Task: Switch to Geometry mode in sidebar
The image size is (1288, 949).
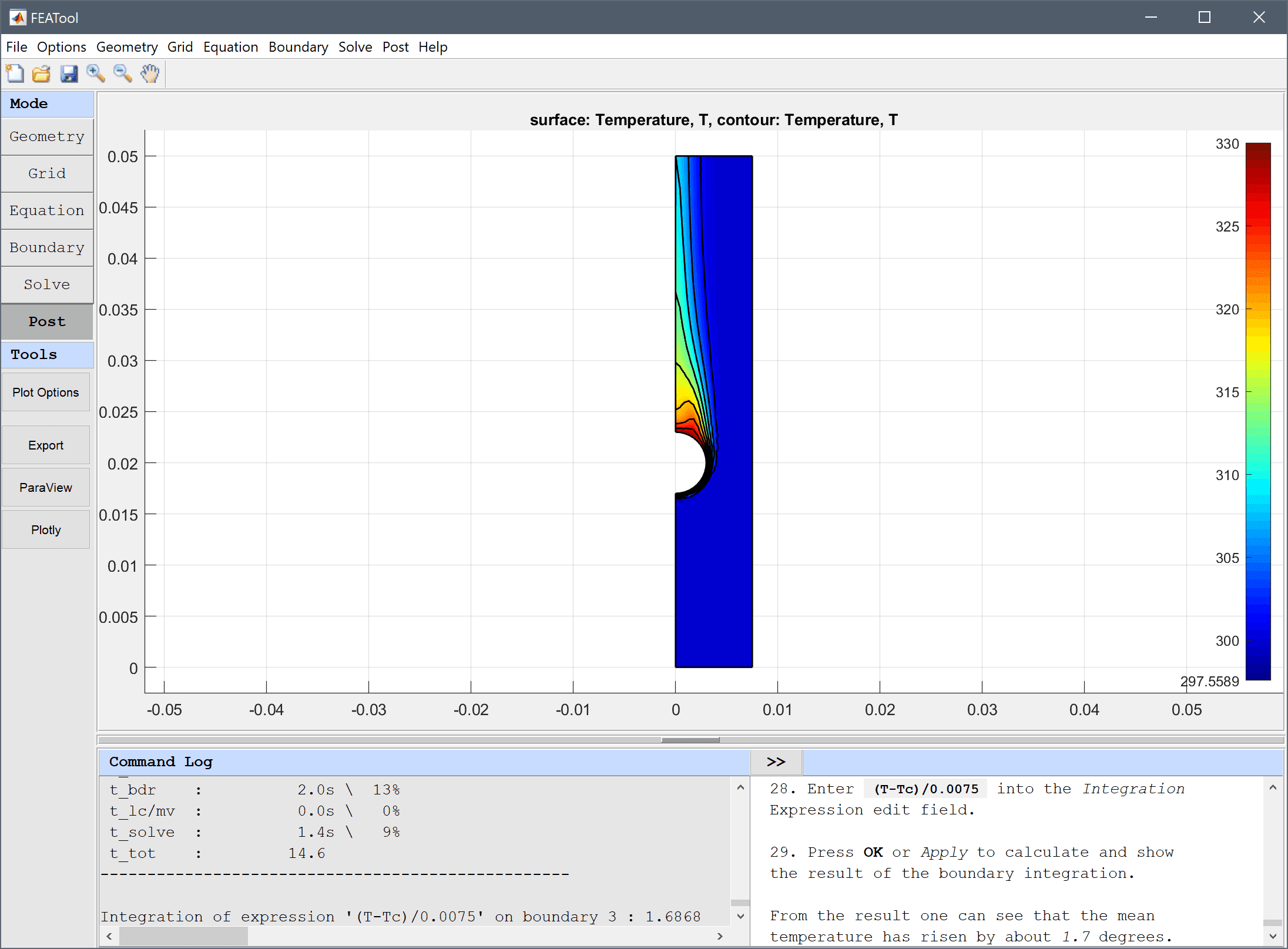Action: tap(47, 136)
